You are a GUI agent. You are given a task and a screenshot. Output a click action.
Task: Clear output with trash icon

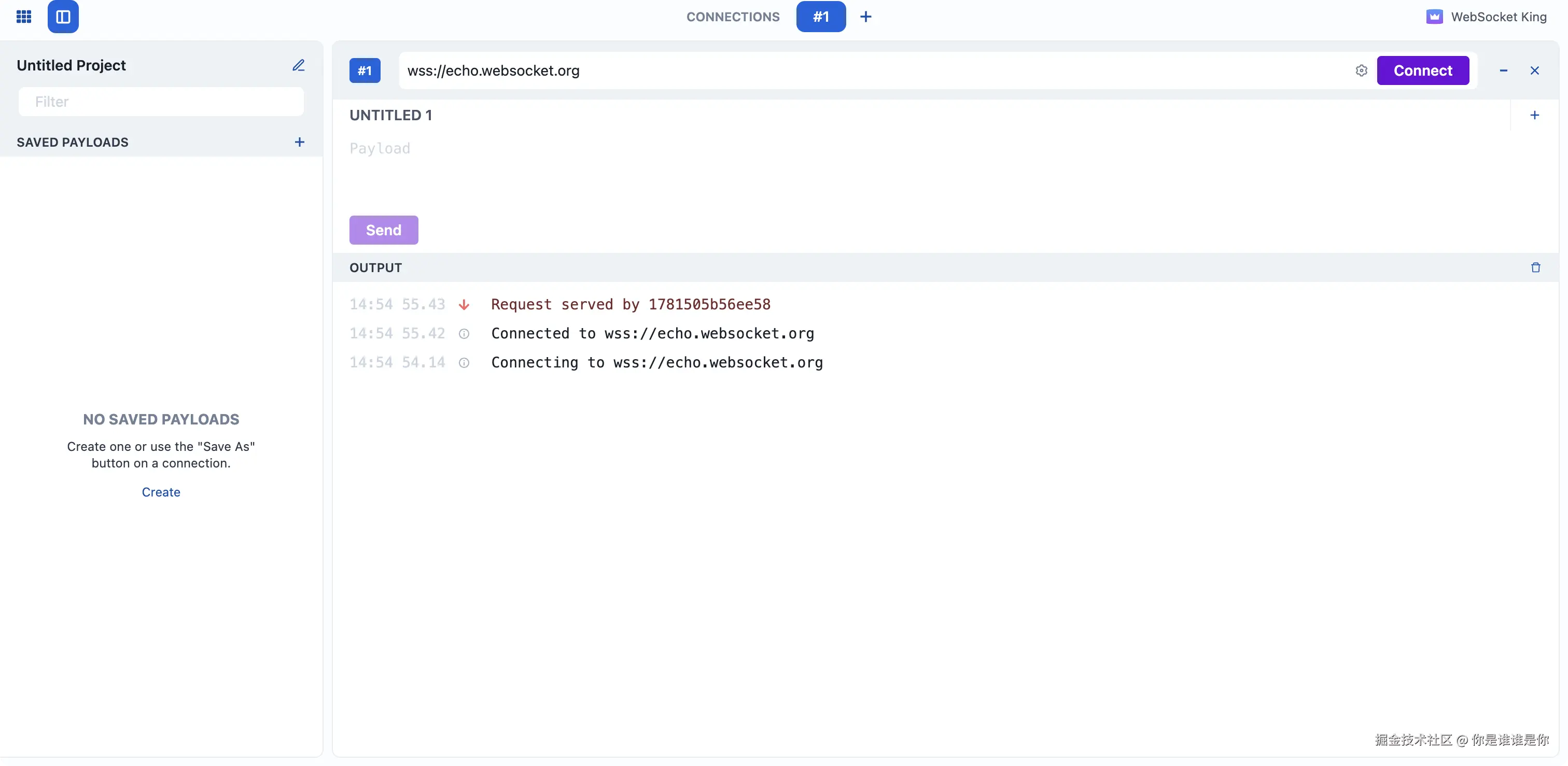[x=1535, y=268]
